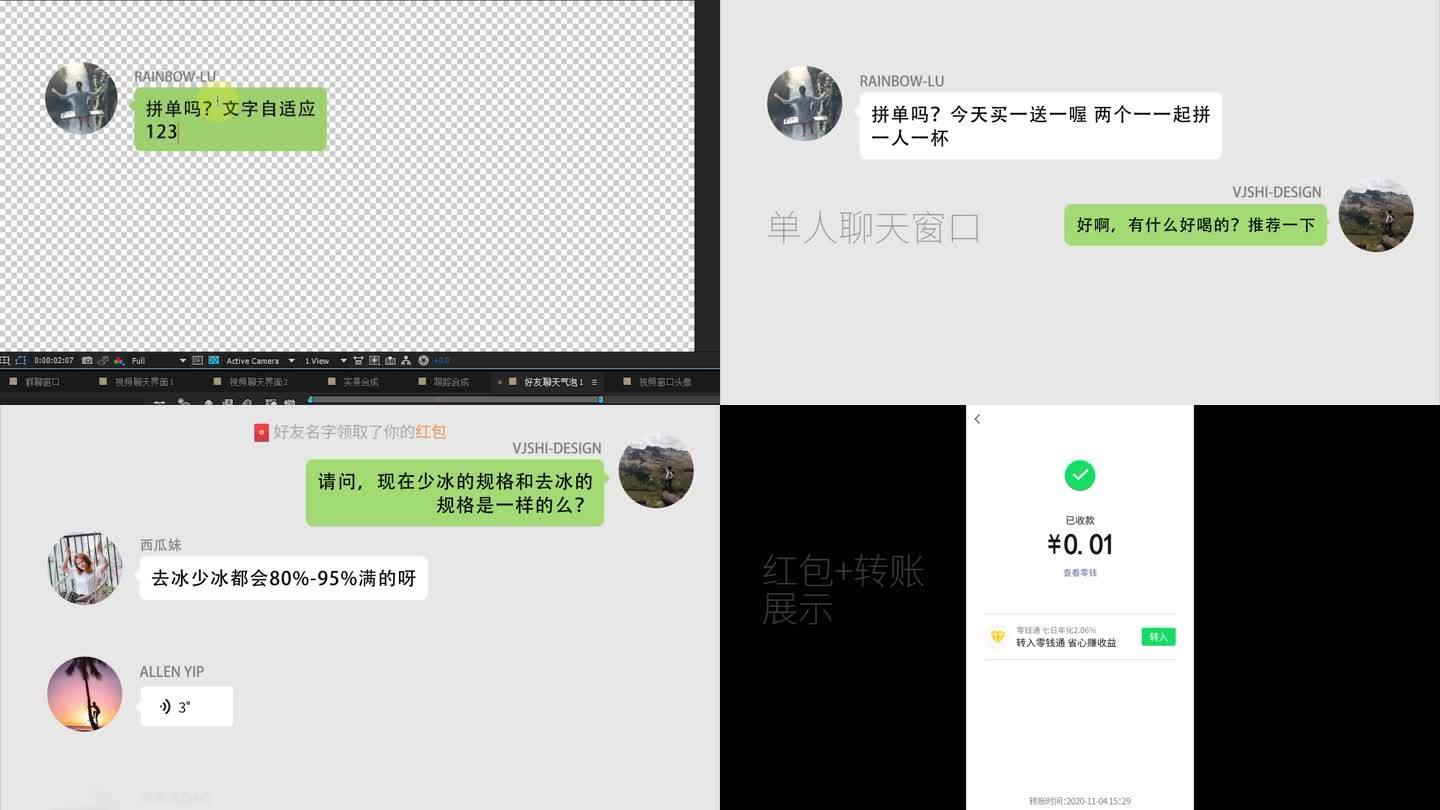This screenshot has width=1440, height=810.
Task: Click the green bubble text 文字自适应 123
Action: [230, 119]
